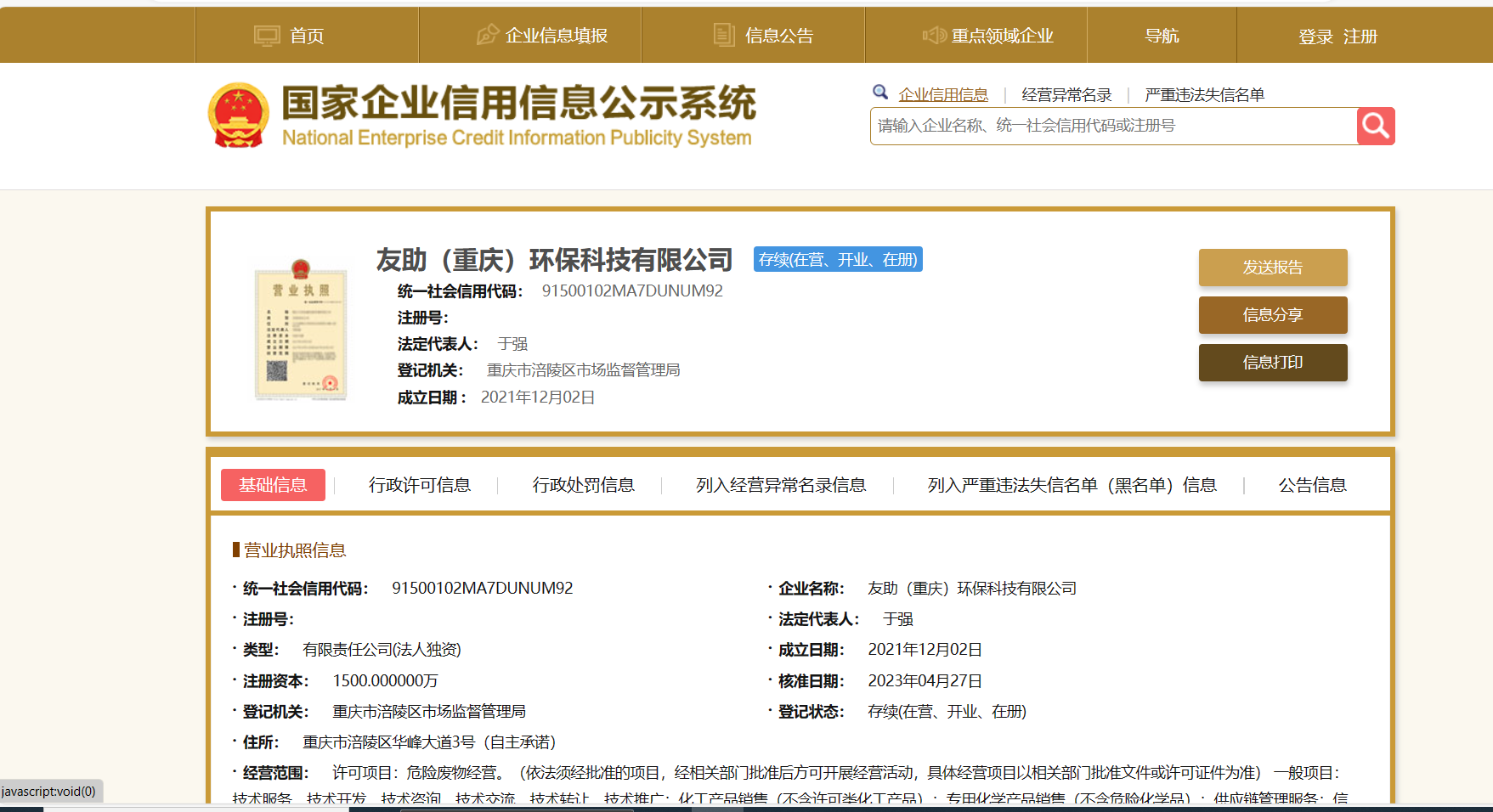Switch to the 列入经营异常名录信息 tab

click(x=781, y=485)
